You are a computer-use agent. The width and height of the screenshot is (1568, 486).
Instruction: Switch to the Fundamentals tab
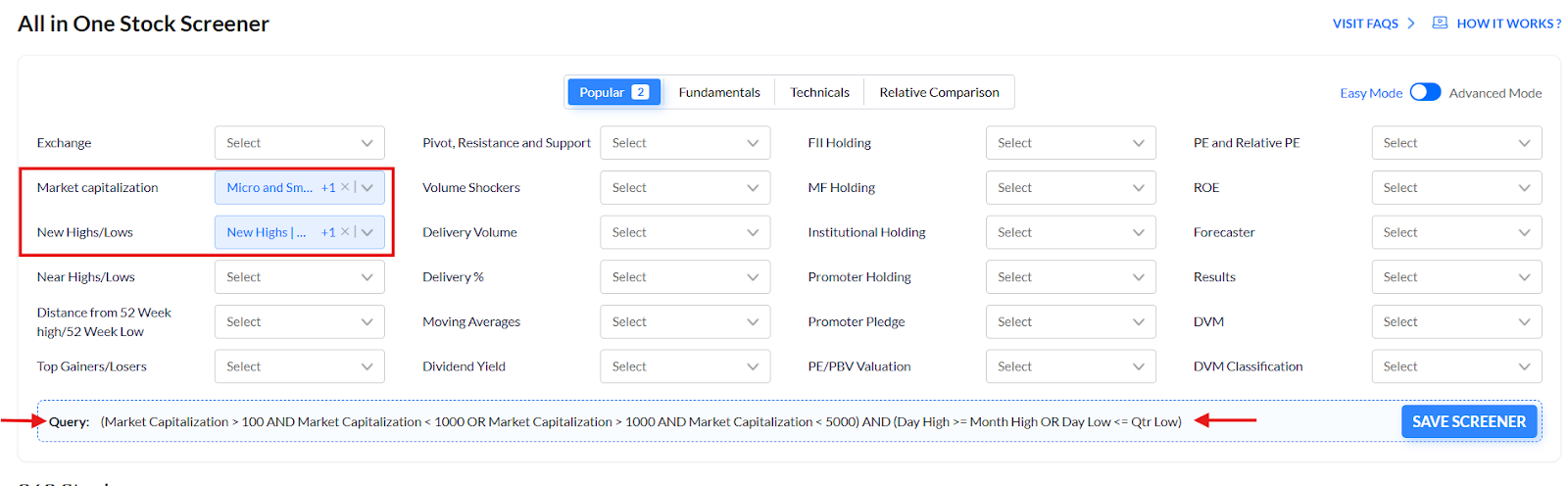point(718,92)
